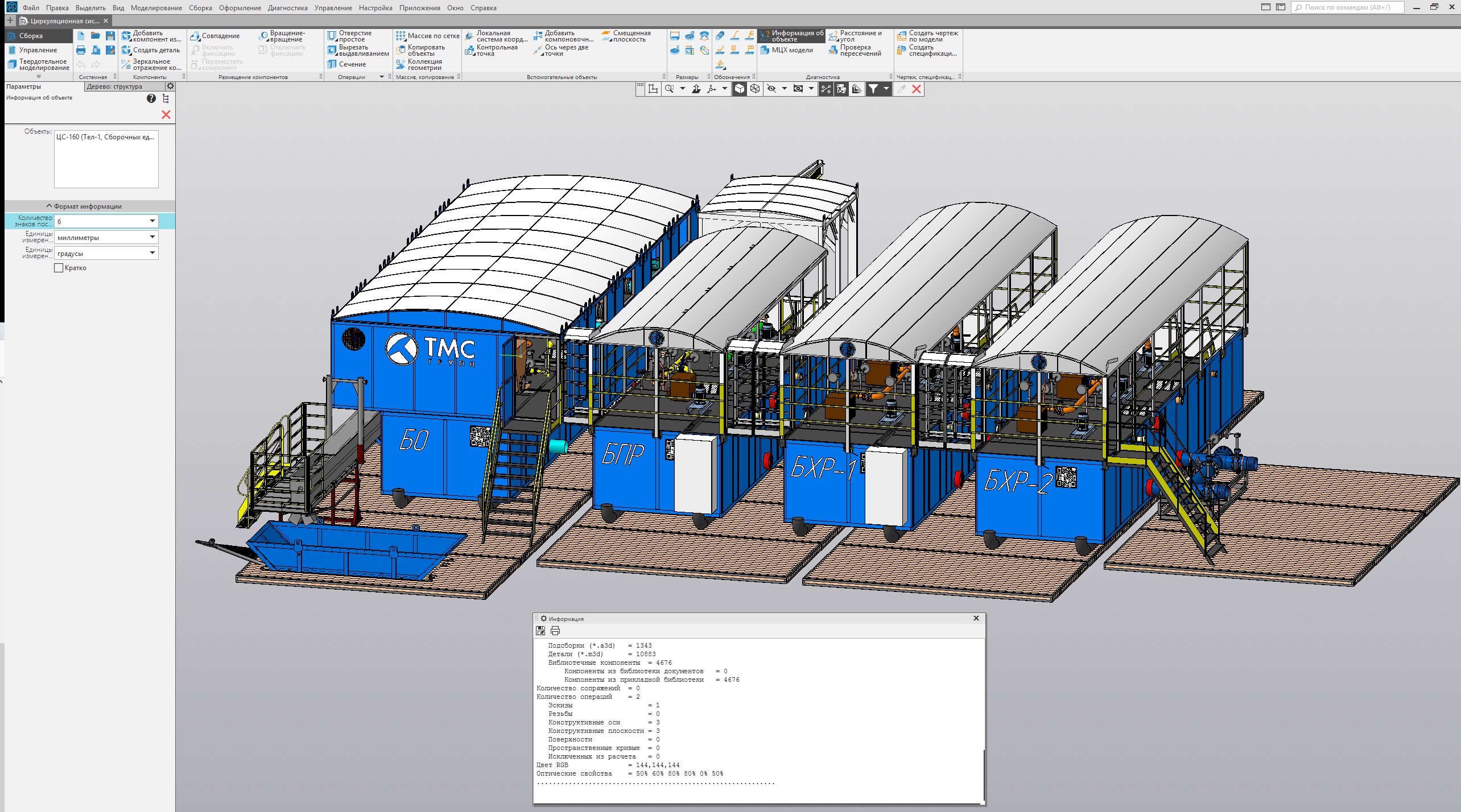The height and width of the screenshot is (812, 1461).
Task: Click the zoom window magnifier icon
Action: point(670,89)
